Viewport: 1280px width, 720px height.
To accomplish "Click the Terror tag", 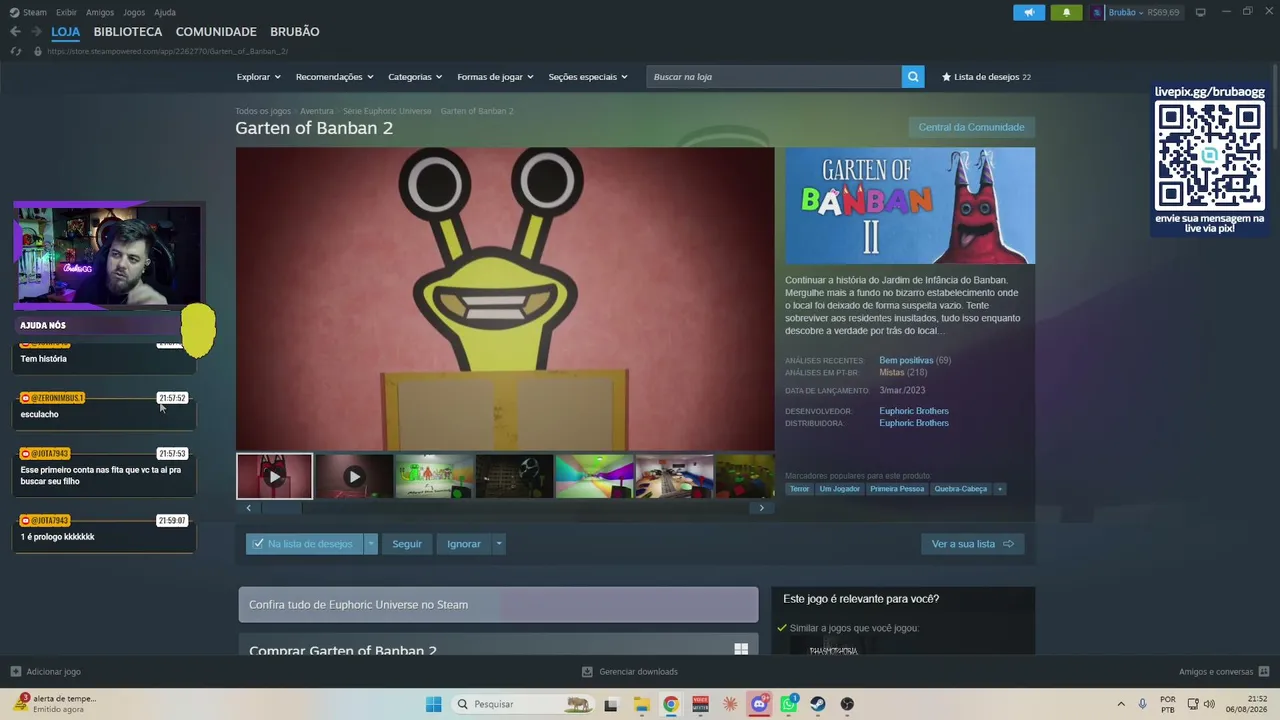I will point(799,489).
